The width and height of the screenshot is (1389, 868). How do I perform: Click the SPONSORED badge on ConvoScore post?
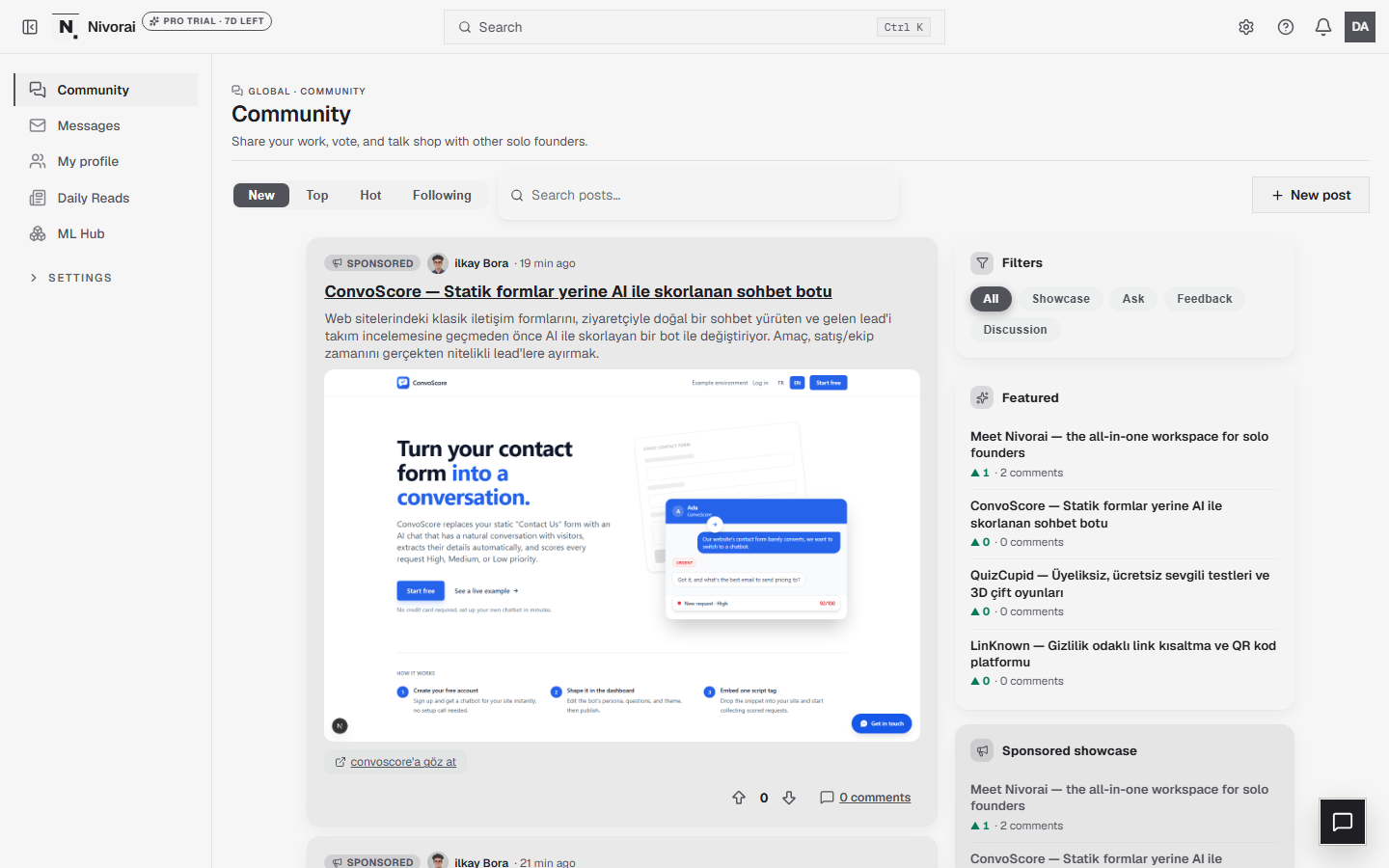tap(372, 263)
